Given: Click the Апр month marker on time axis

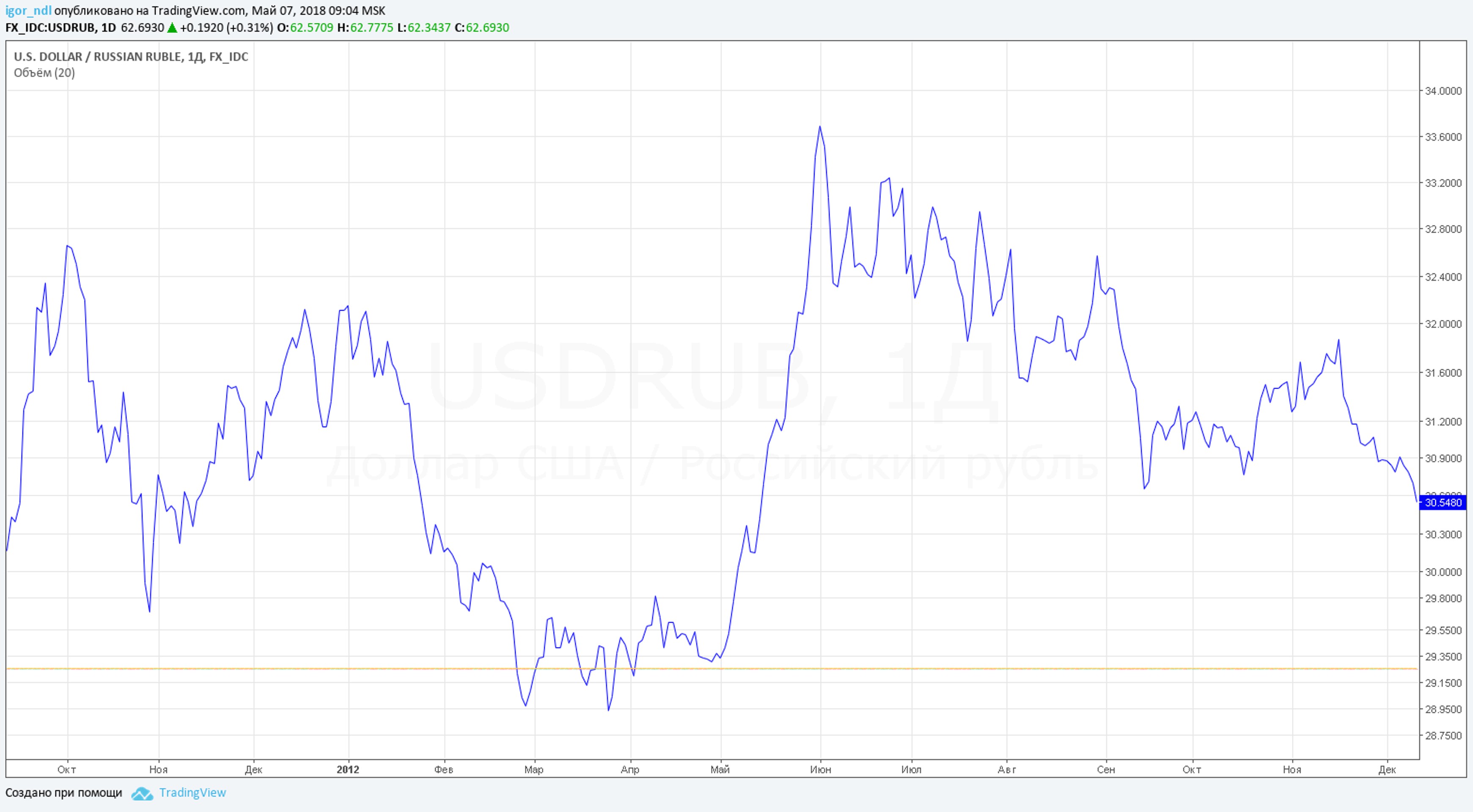Looking at the screenshot, I should click(629, 769).
